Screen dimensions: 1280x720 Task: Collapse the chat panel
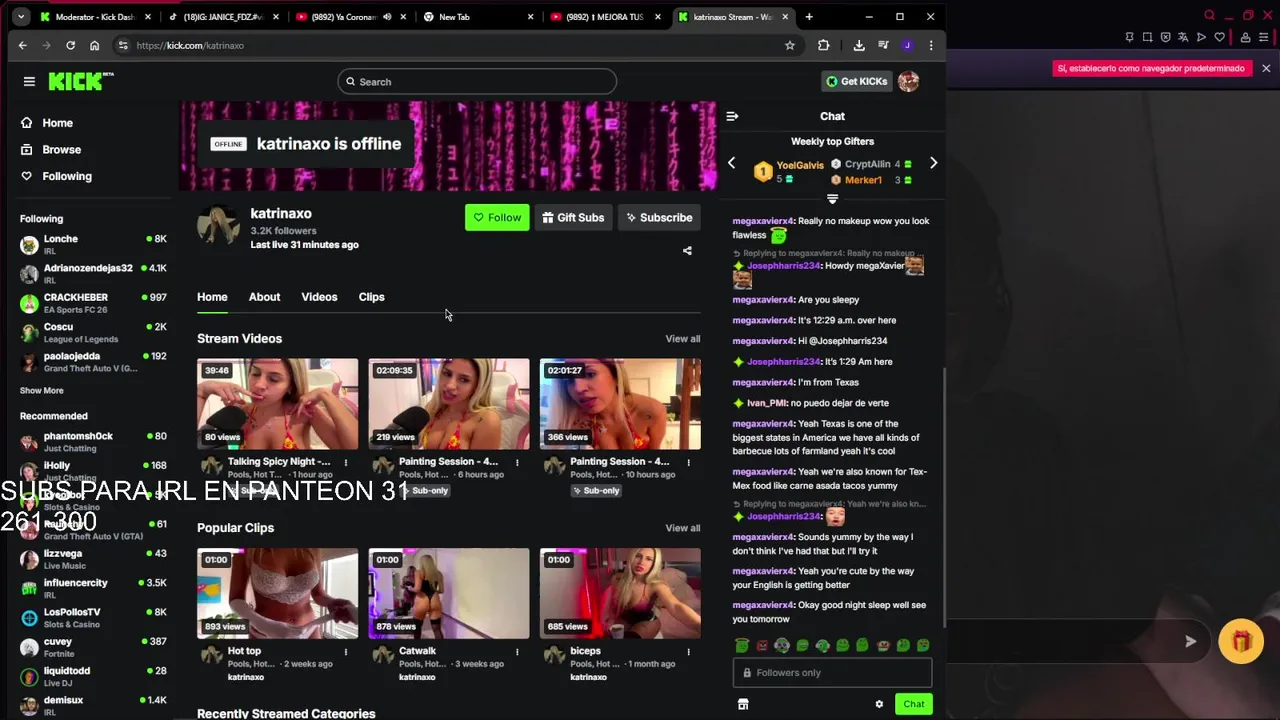(732, 116)
